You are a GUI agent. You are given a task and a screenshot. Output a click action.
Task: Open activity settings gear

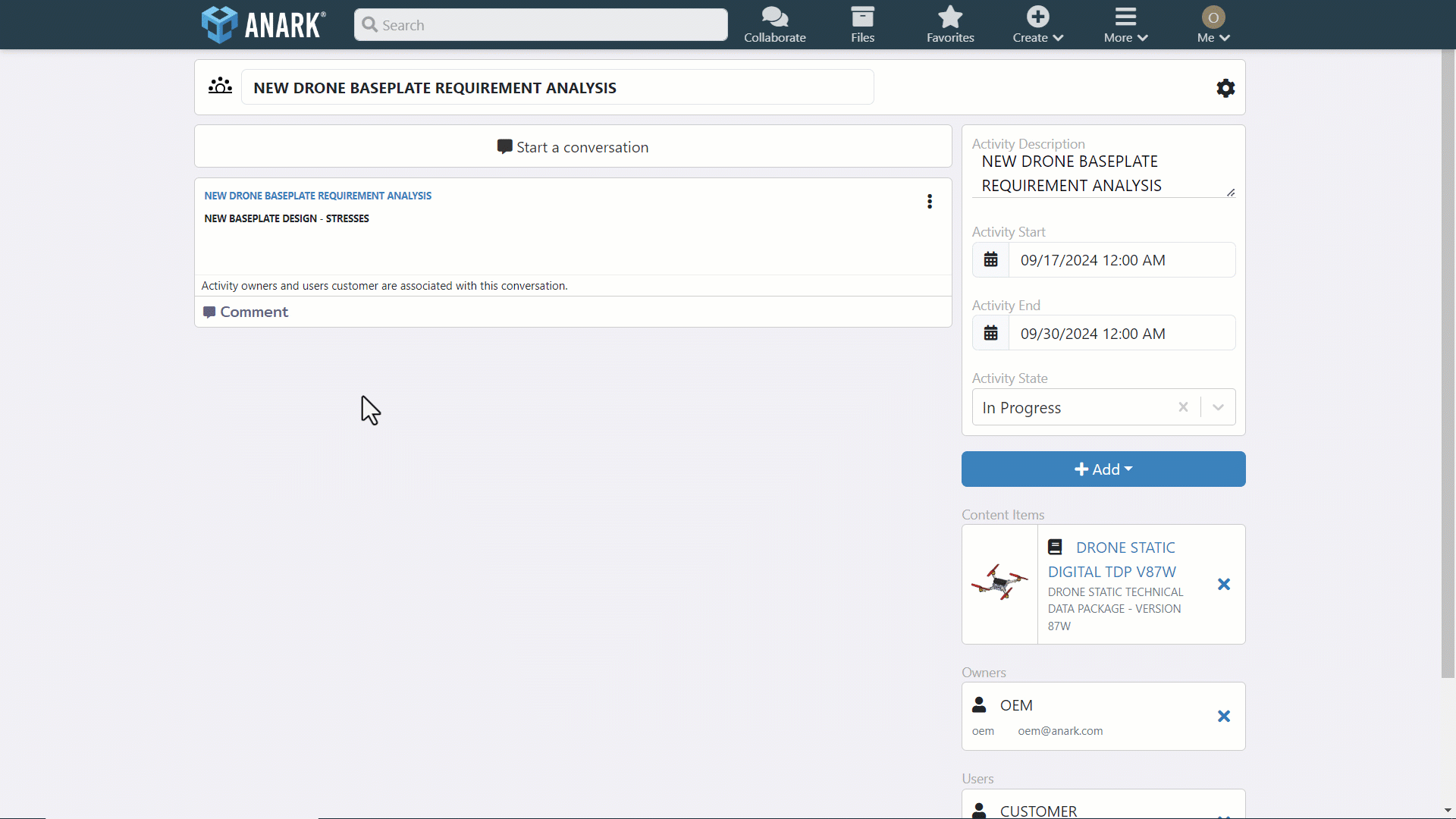[1225, 88]
